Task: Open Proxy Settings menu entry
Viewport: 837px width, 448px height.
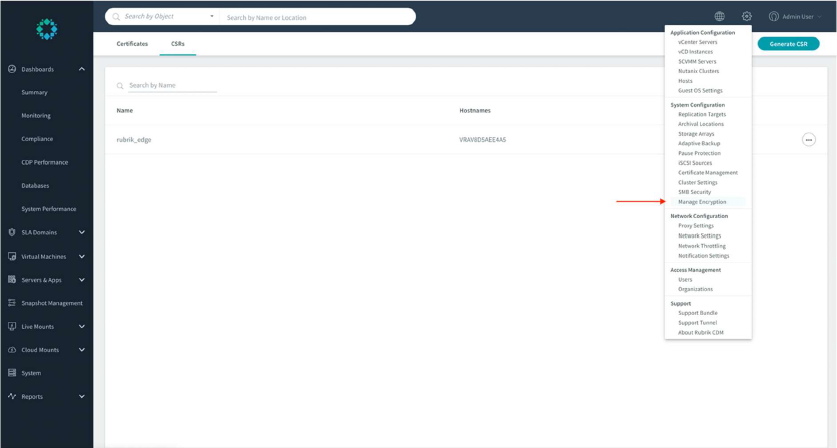Action: coord(696,226)
